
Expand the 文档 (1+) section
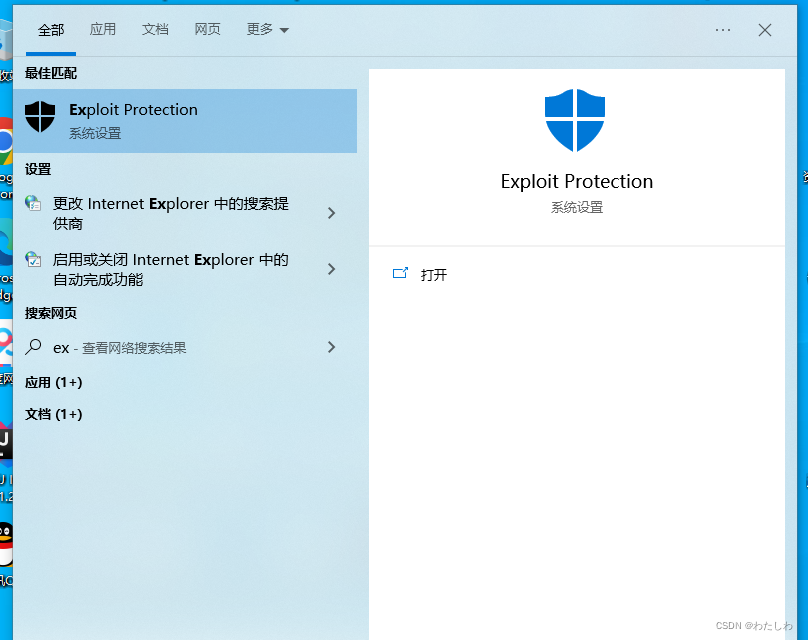[x=54, y=414]
